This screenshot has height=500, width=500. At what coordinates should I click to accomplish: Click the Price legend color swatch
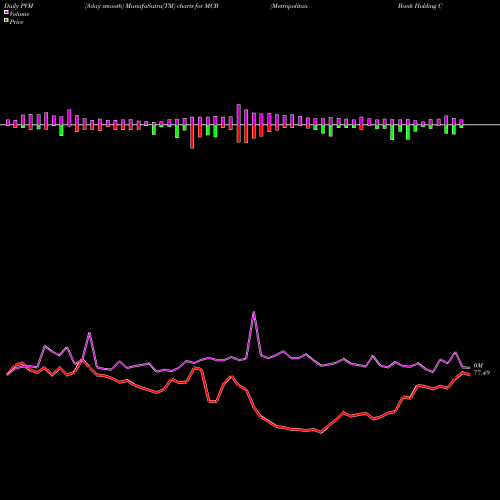6,21
